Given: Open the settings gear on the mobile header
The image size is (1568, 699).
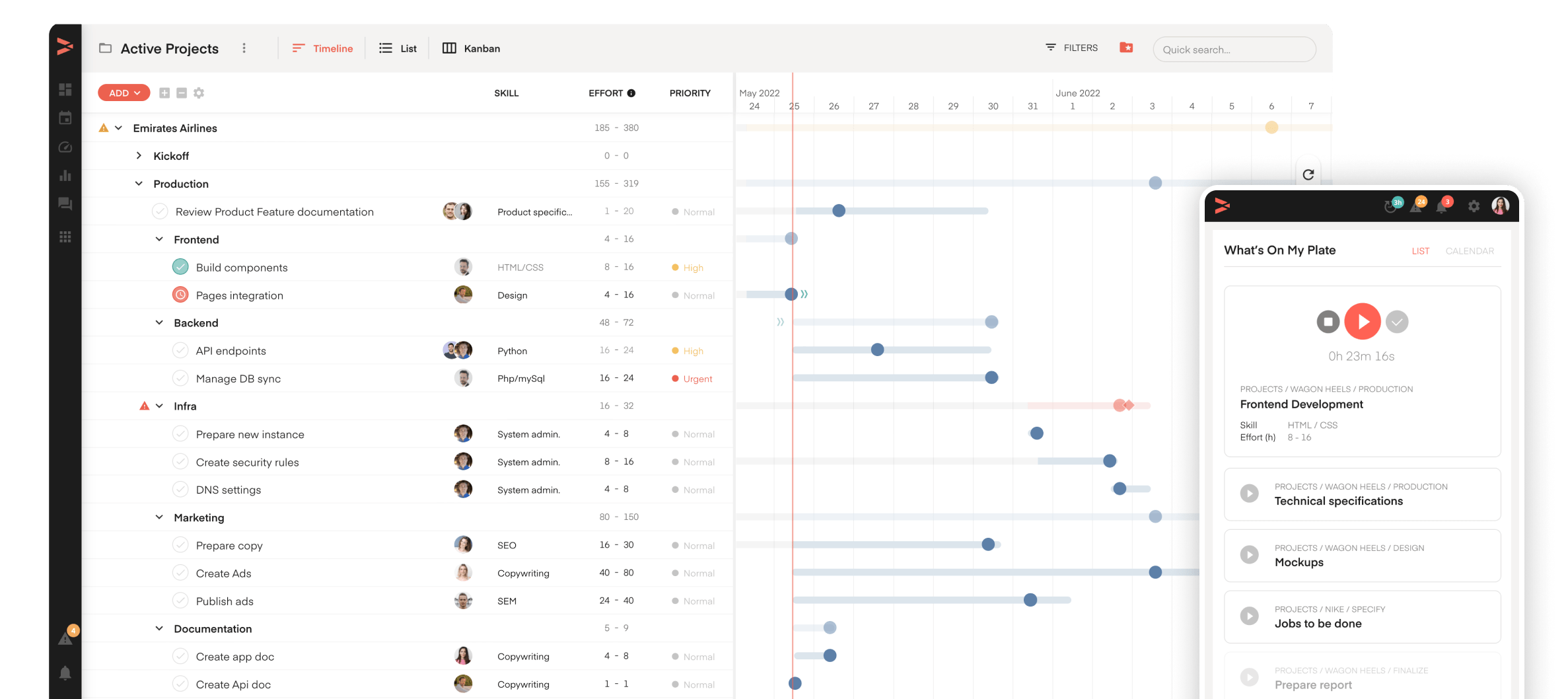Looking at the screenshot, I should (1474, 205).
